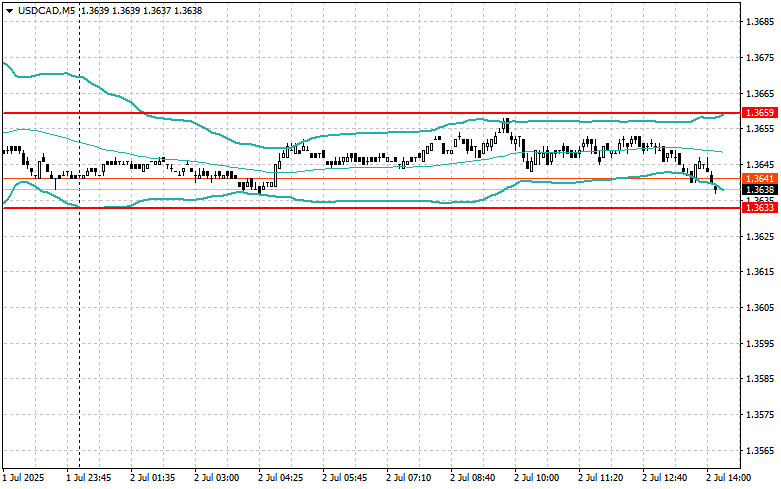Click the 1.3565 price scale value
Screen dimensions: 781x489
(760, 450)
